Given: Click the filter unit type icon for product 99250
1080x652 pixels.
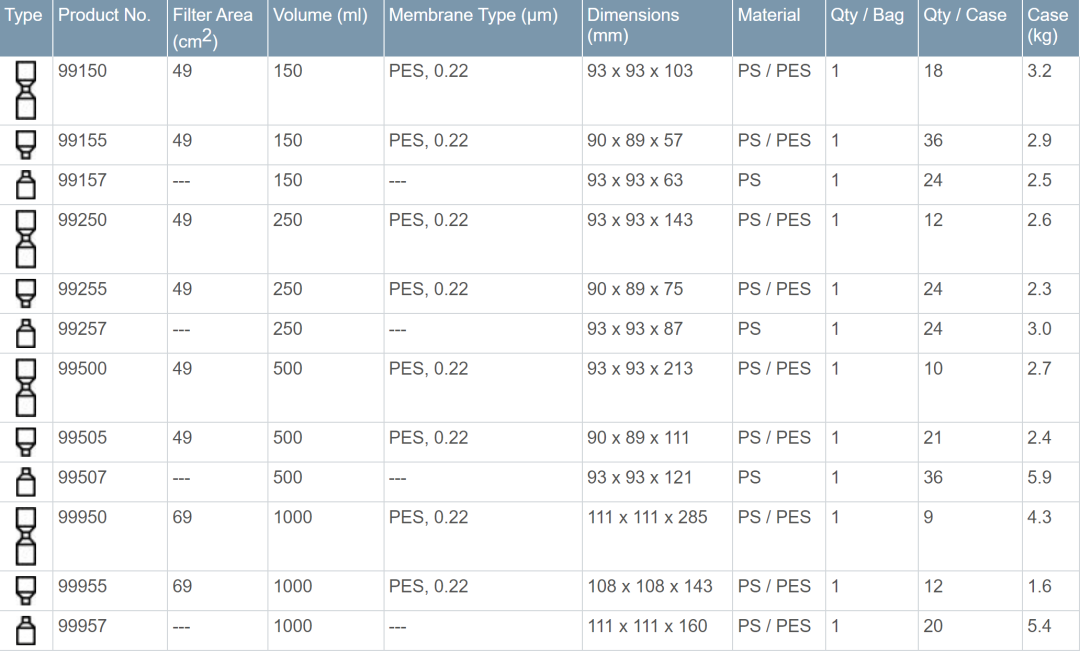Looking at the screenshot, I should [x=25, y=239].
